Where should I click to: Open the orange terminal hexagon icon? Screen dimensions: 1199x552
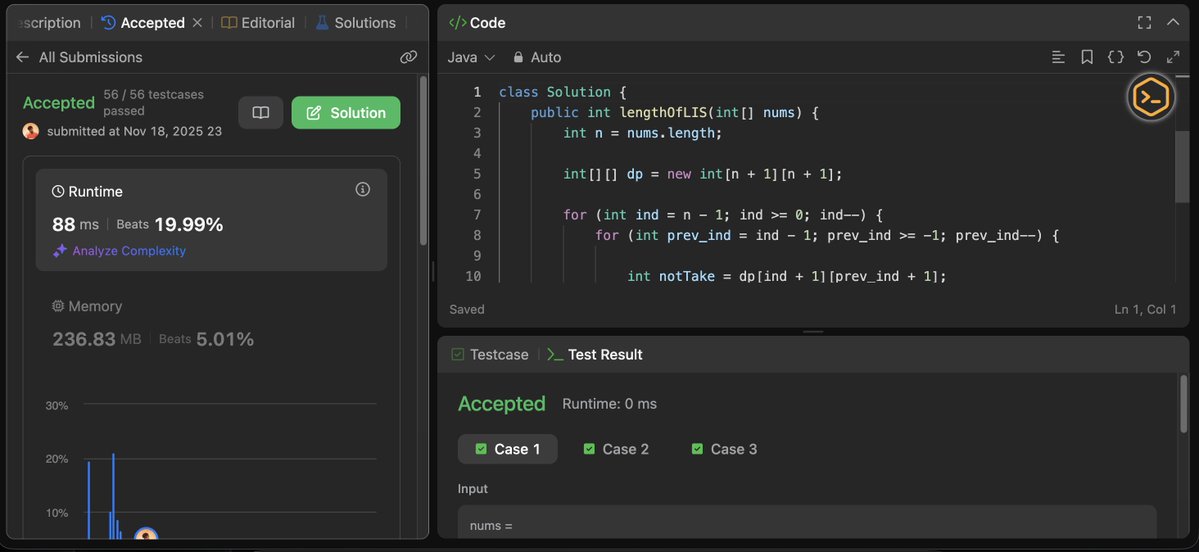[x=1151, y=97]
